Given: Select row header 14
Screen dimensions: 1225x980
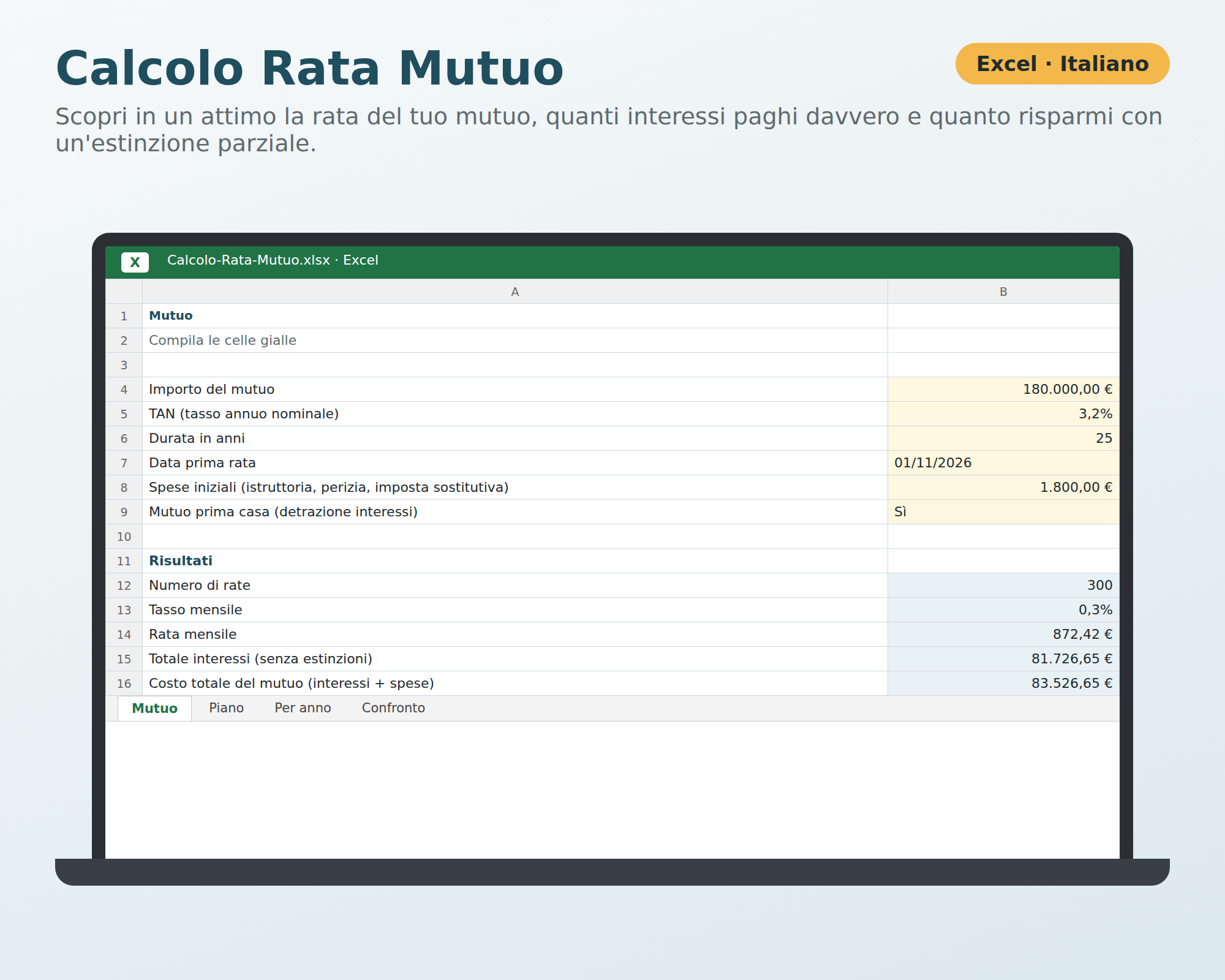Looking at the screenshot, I should 124,635.
